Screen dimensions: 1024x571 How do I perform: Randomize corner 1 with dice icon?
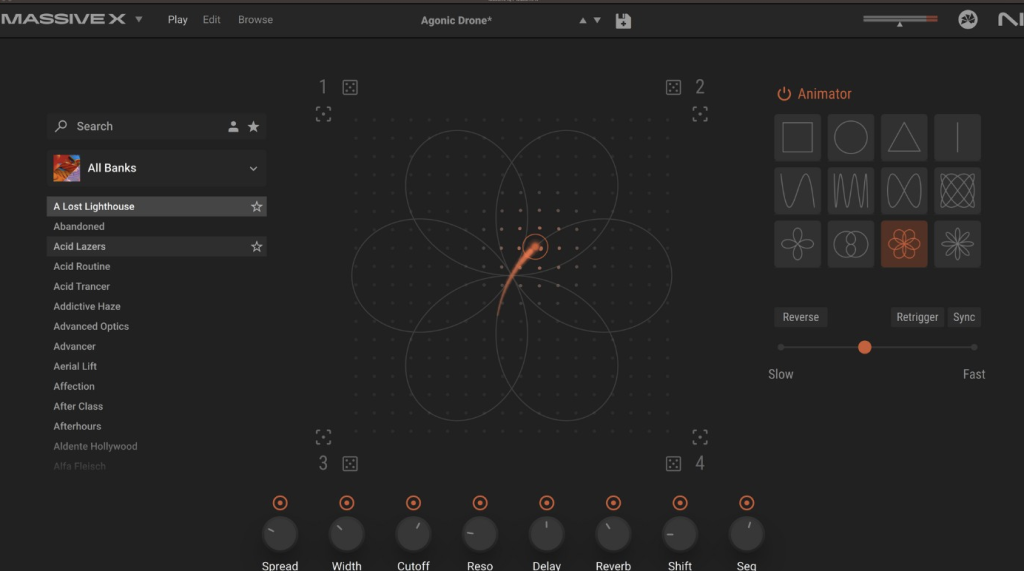pos(350,88)
